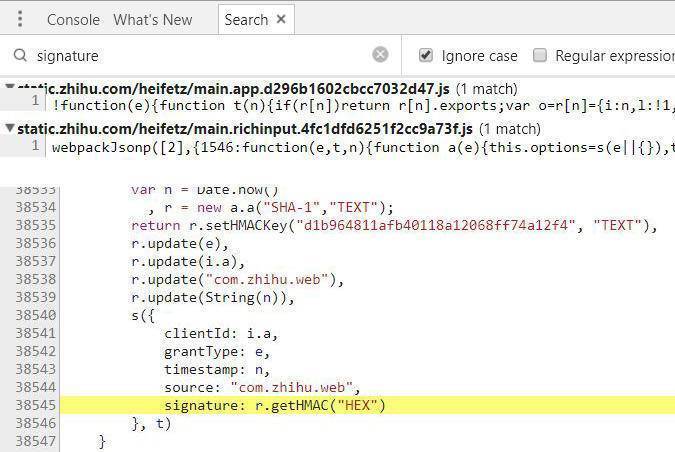
Task: Open the What's New tab
Action: pyautogui.click(x=153, y=20)
